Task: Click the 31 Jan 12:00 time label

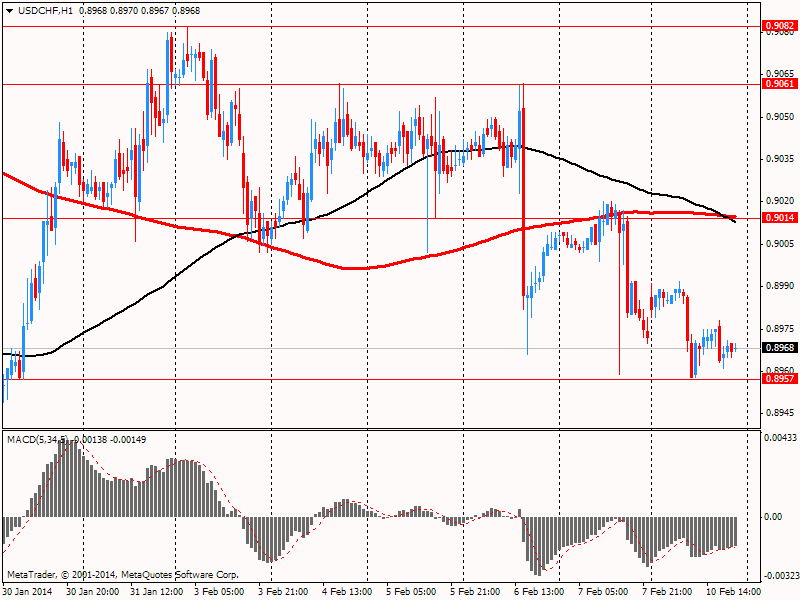Action: point(157,592)
